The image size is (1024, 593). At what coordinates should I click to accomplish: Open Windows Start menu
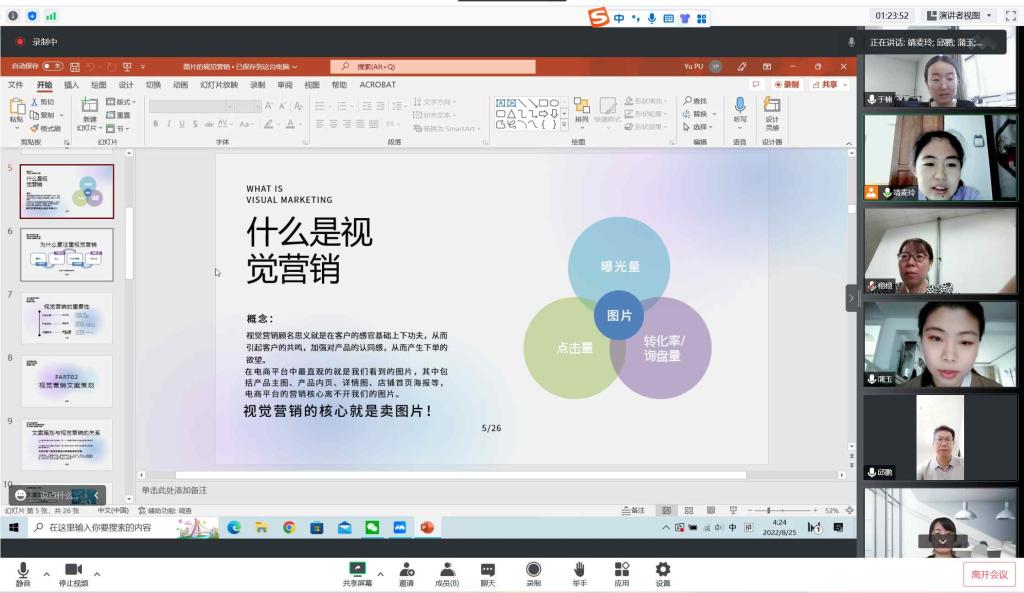click(x=14, y=527)
